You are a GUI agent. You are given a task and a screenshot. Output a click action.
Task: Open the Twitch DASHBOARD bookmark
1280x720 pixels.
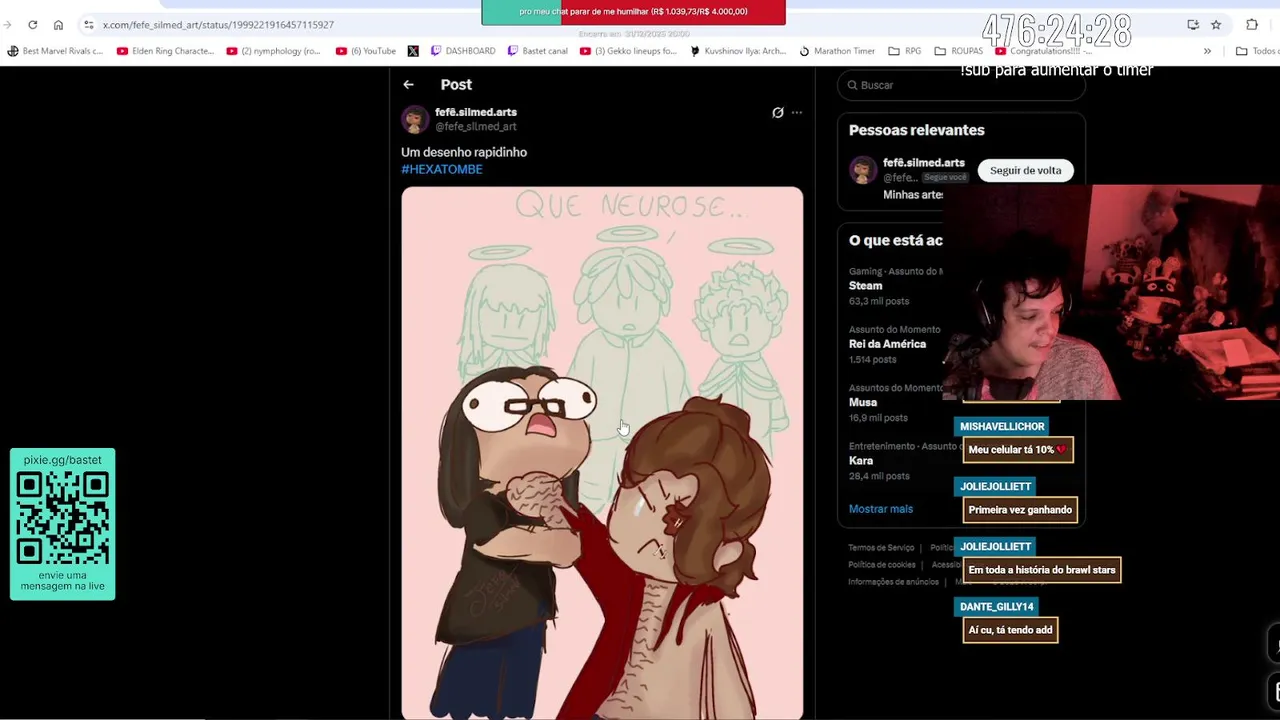point(461,51)
